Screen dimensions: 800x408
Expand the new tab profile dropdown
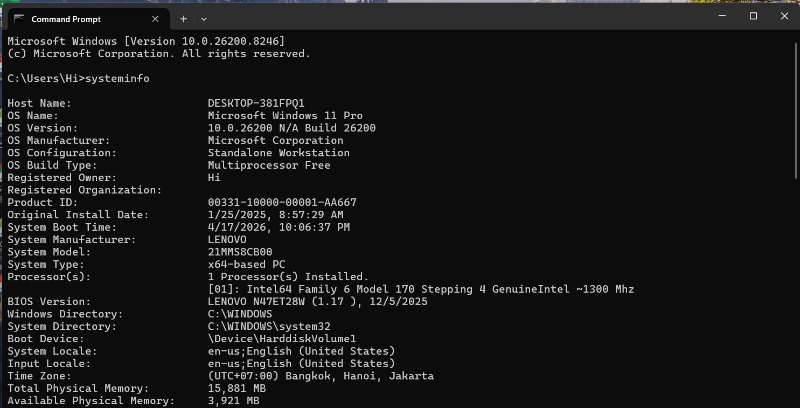204,18
